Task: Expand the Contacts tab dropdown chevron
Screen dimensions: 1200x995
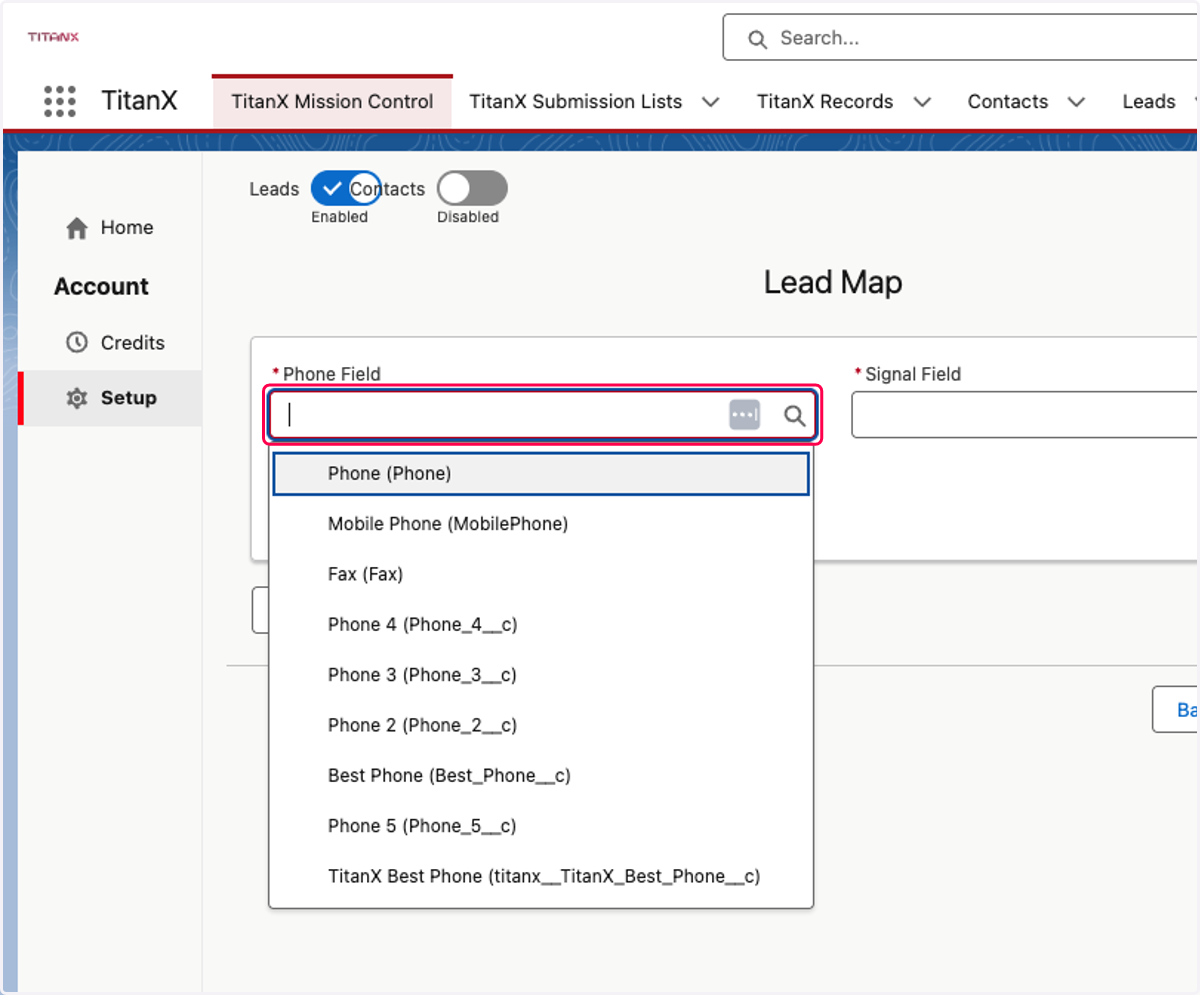Action: click(1077, 102)
